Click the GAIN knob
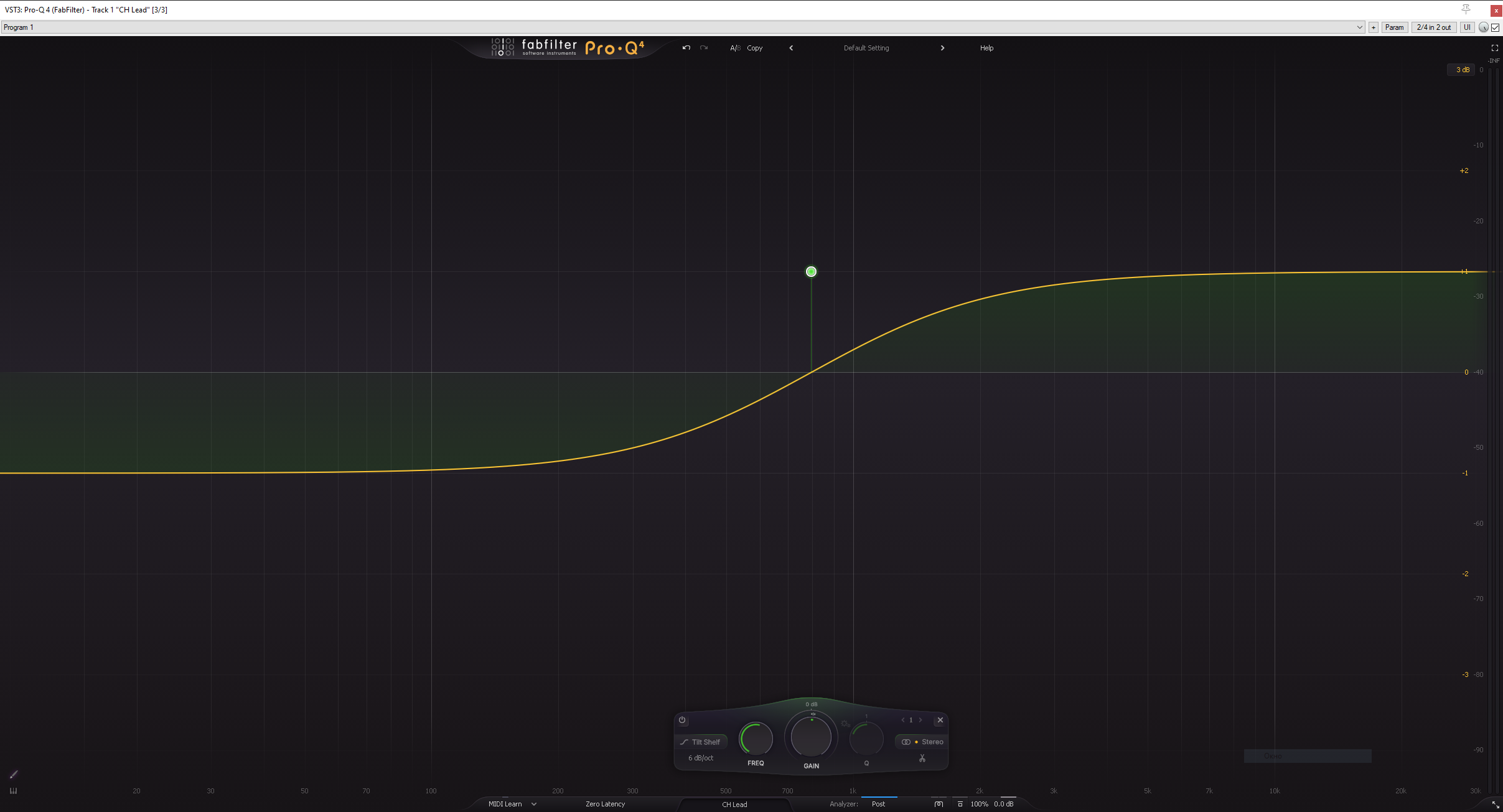Viewport: 1503px width, 812px height. click(x=811, y=737)
